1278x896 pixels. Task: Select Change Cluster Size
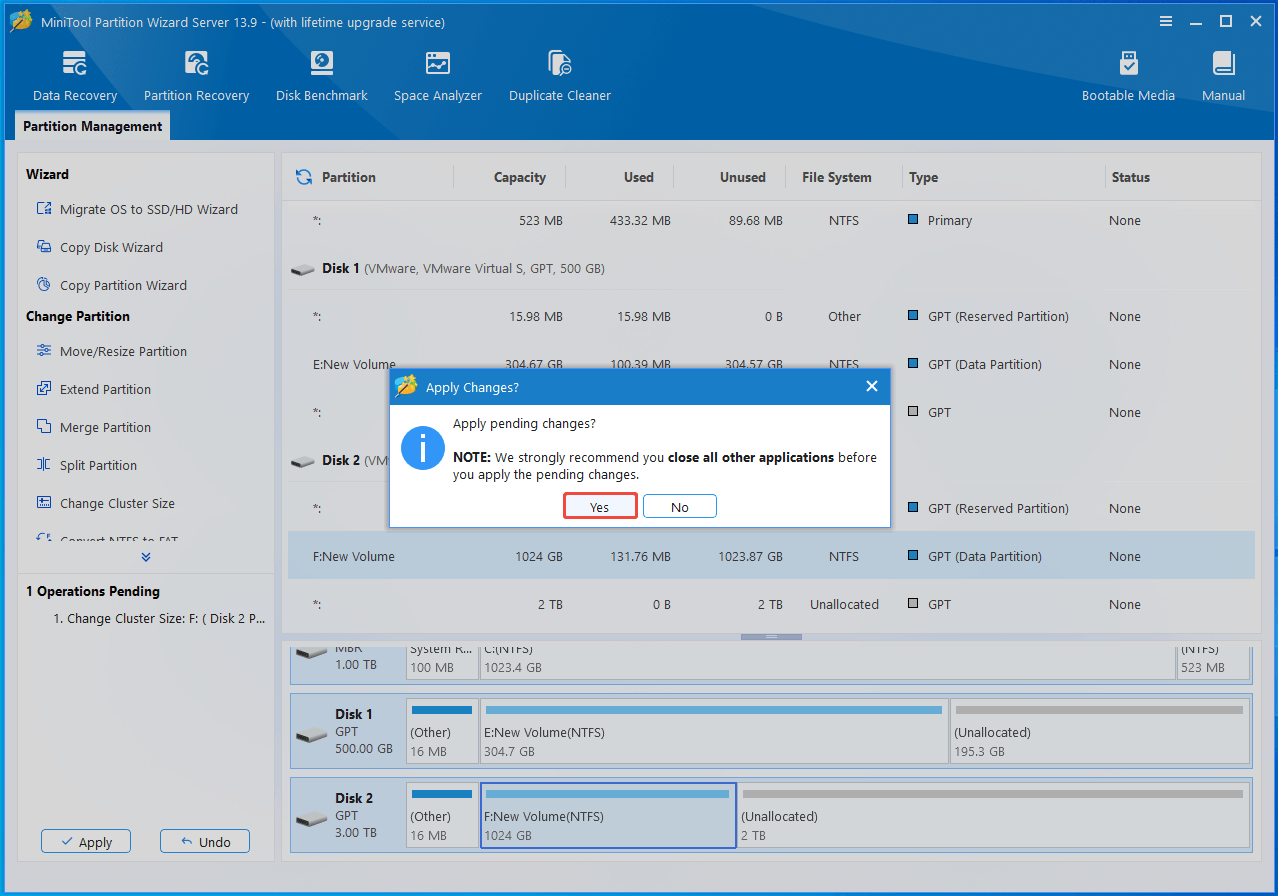pos(105,503)
